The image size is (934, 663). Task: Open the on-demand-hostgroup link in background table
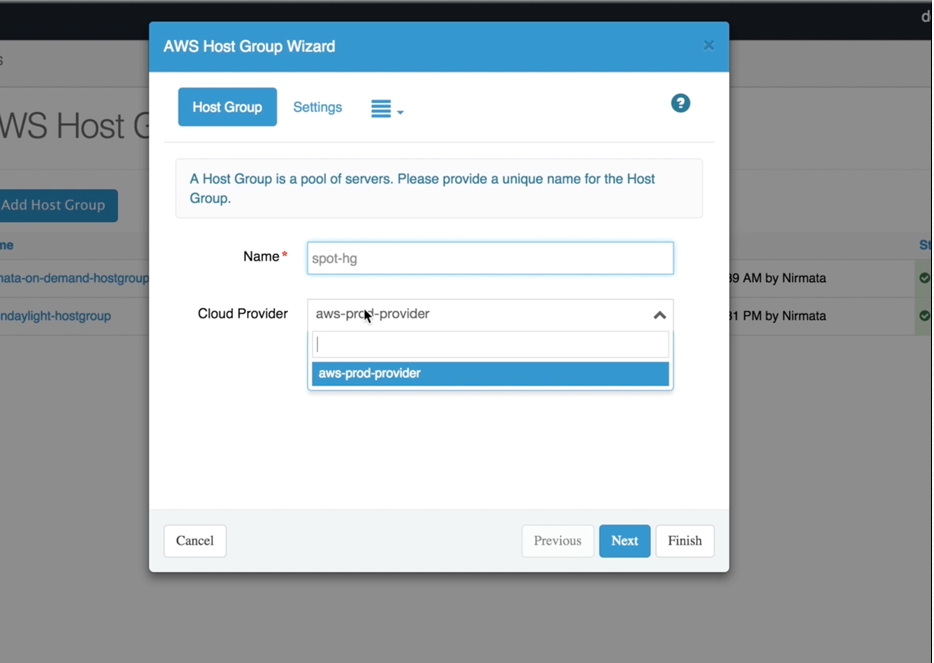click(x=74, y=278)
